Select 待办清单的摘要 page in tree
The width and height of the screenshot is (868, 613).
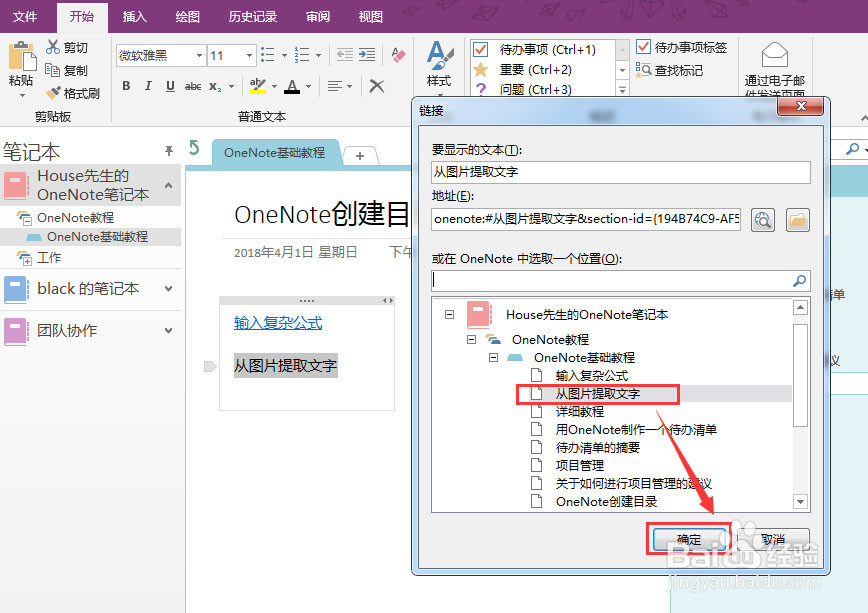click(597, 447)
